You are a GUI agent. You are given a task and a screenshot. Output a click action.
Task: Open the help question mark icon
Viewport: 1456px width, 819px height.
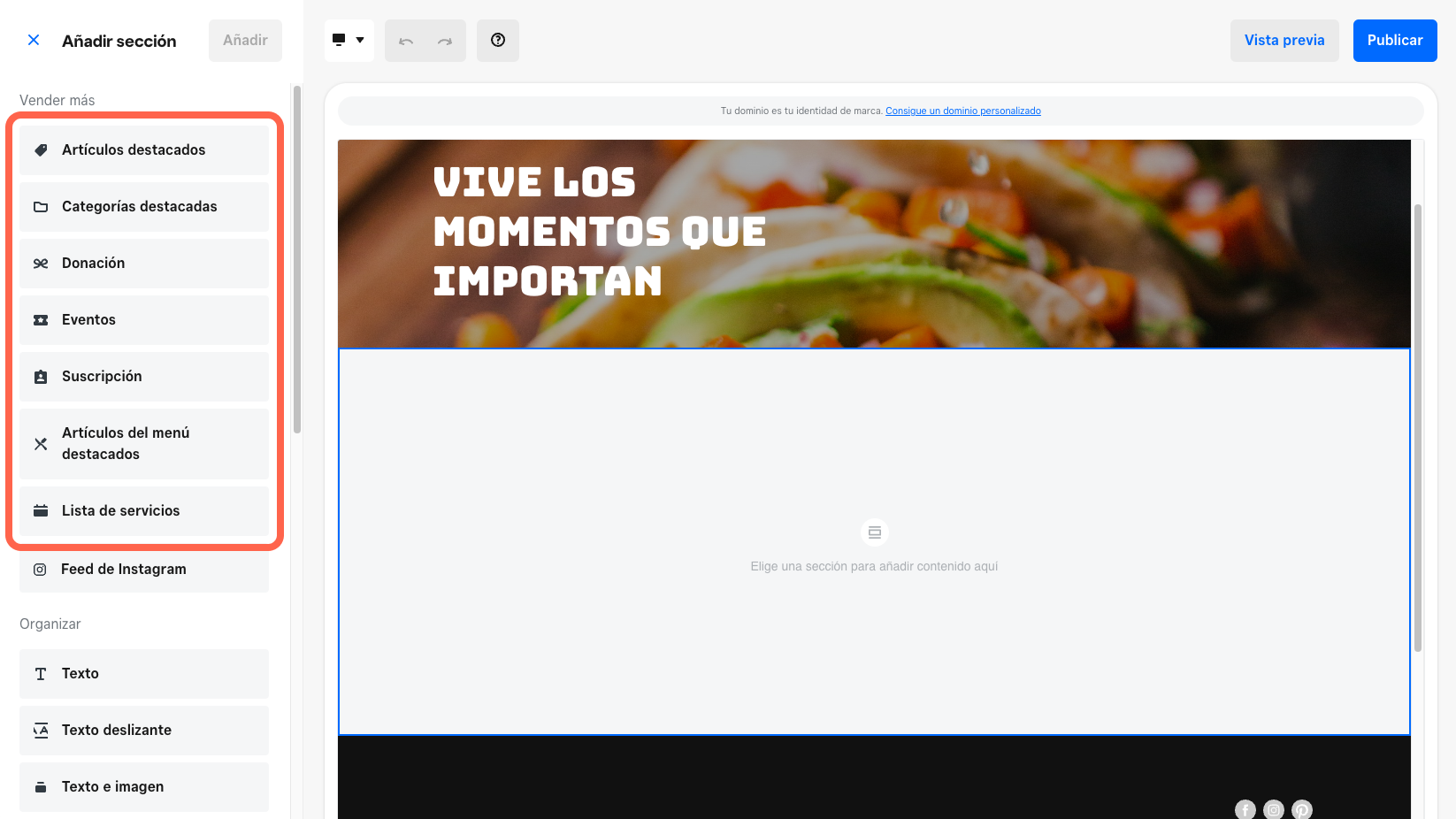point(498,41)
